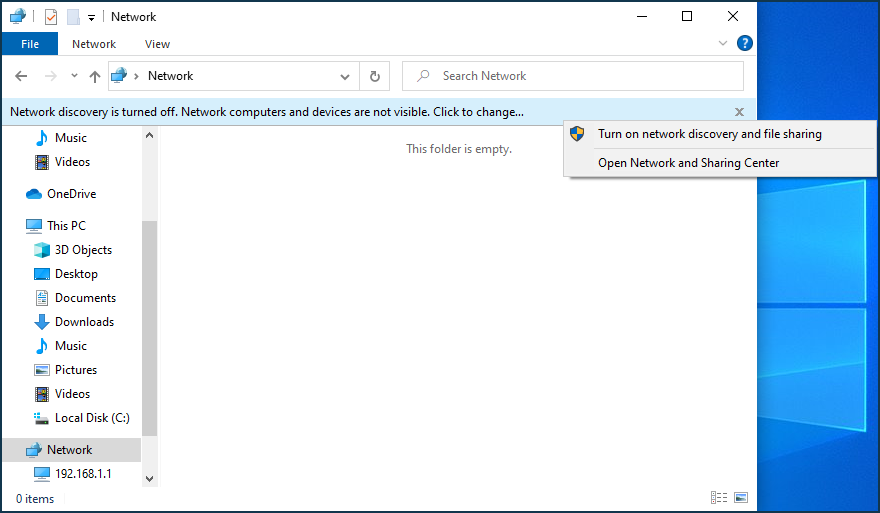Open Documents in the navigation pane
Viewport: 880px width, 513px height.
[x=85, y=298]
